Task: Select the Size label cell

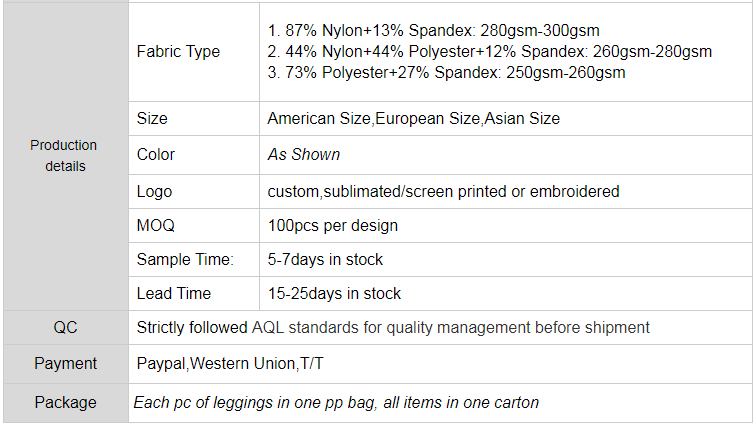Action: pos(194,118)
